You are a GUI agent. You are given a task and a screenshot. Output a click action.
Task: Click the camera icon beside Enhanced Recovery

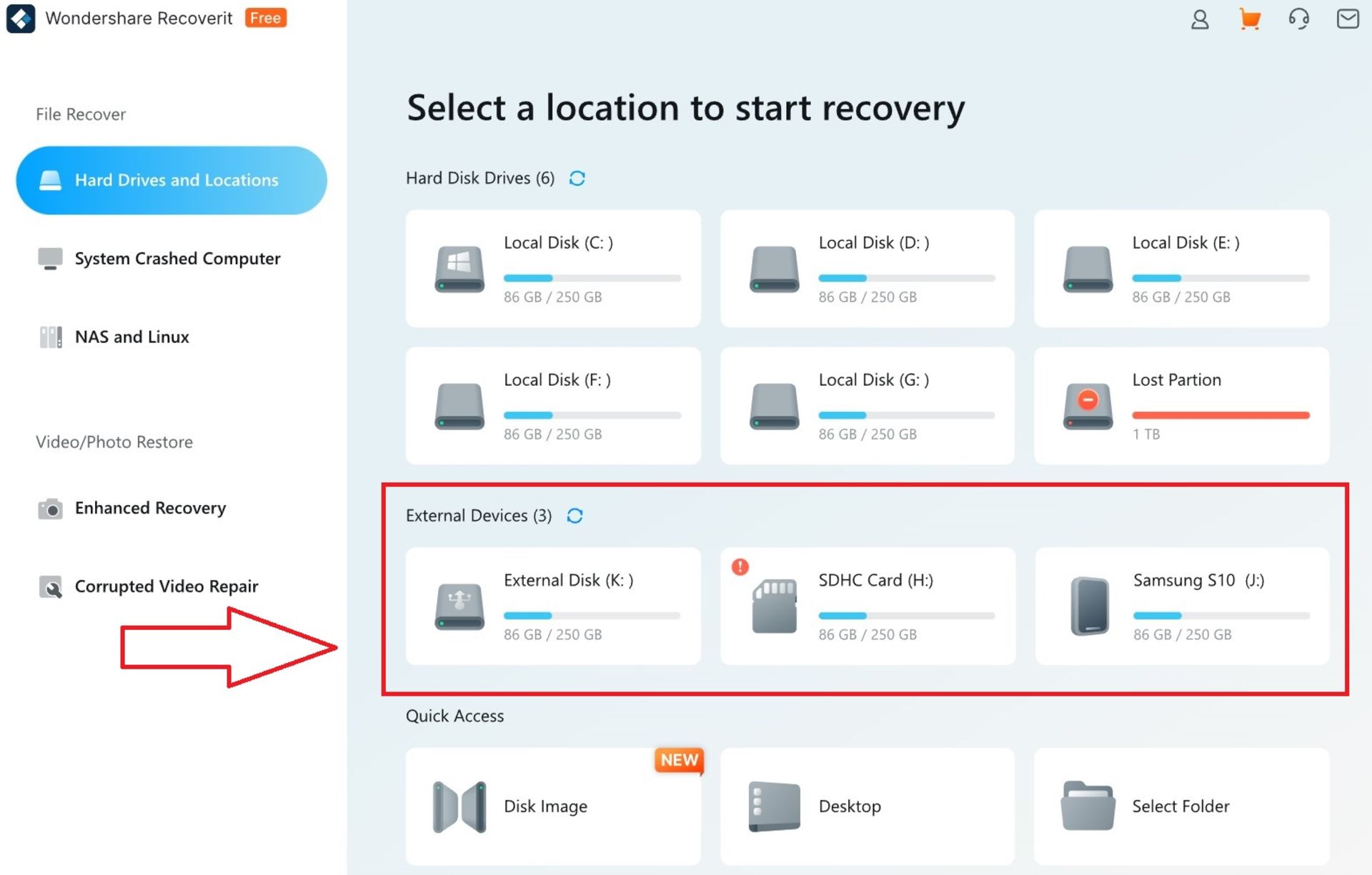(50, 509)
